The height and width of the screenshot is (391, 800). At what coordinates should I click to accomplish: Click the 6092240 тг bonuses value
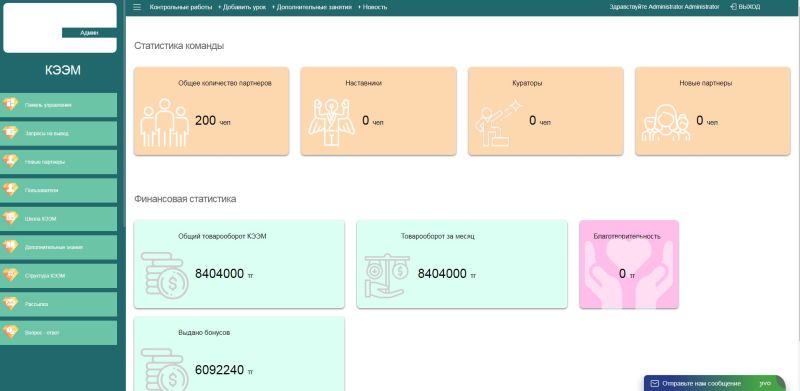coord(224,370)
